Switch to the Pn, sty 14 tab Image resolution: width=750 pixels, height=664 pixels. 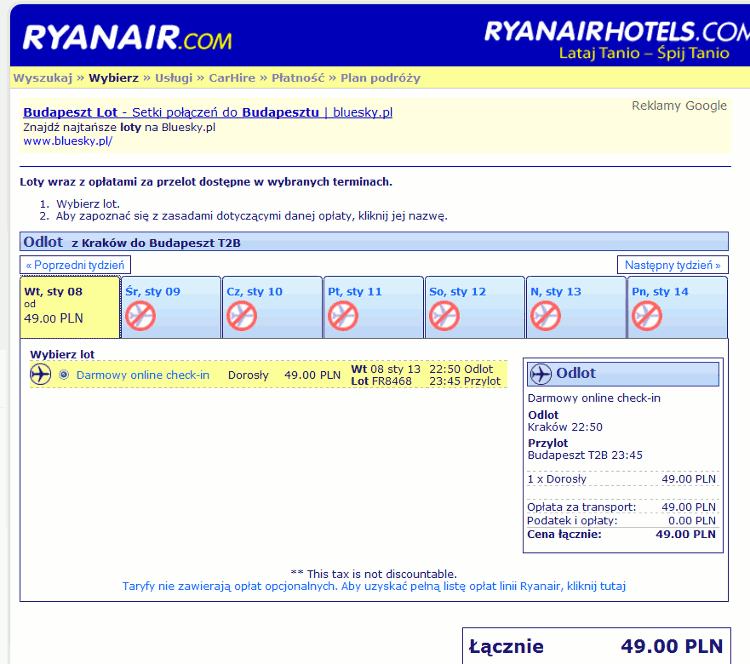click(x=678, y=307)
